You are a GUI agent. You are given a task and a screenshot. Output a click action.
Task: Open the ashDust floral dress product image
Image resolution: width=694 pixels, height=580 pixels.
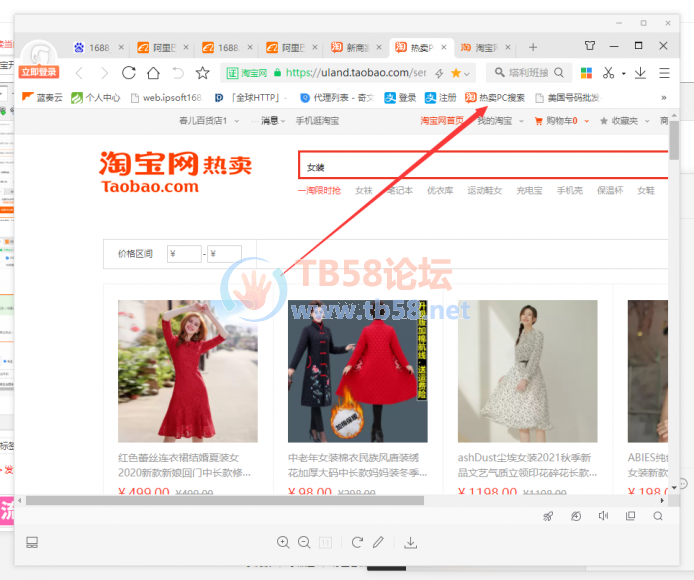point(528,371)
